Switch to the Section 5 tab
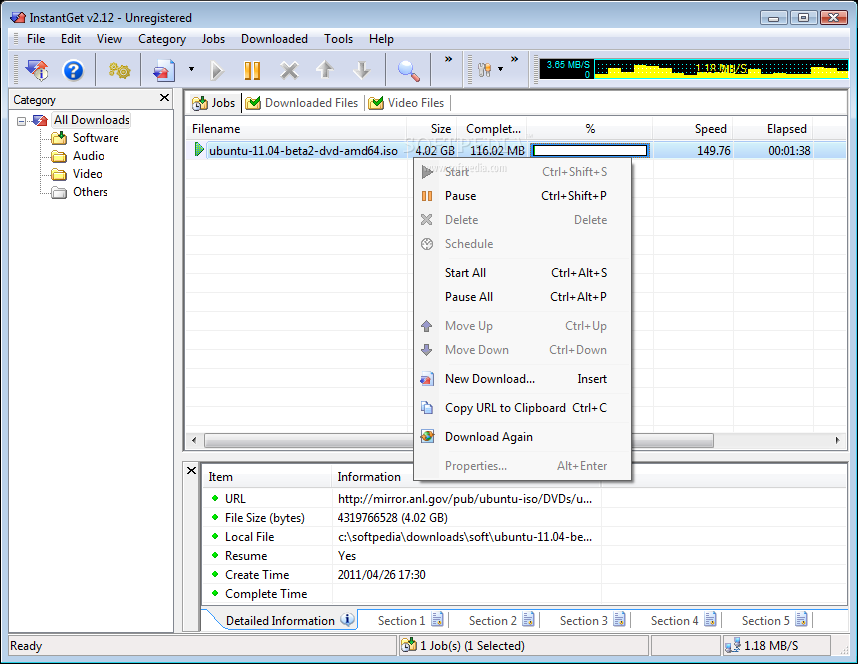 (773, 621)
